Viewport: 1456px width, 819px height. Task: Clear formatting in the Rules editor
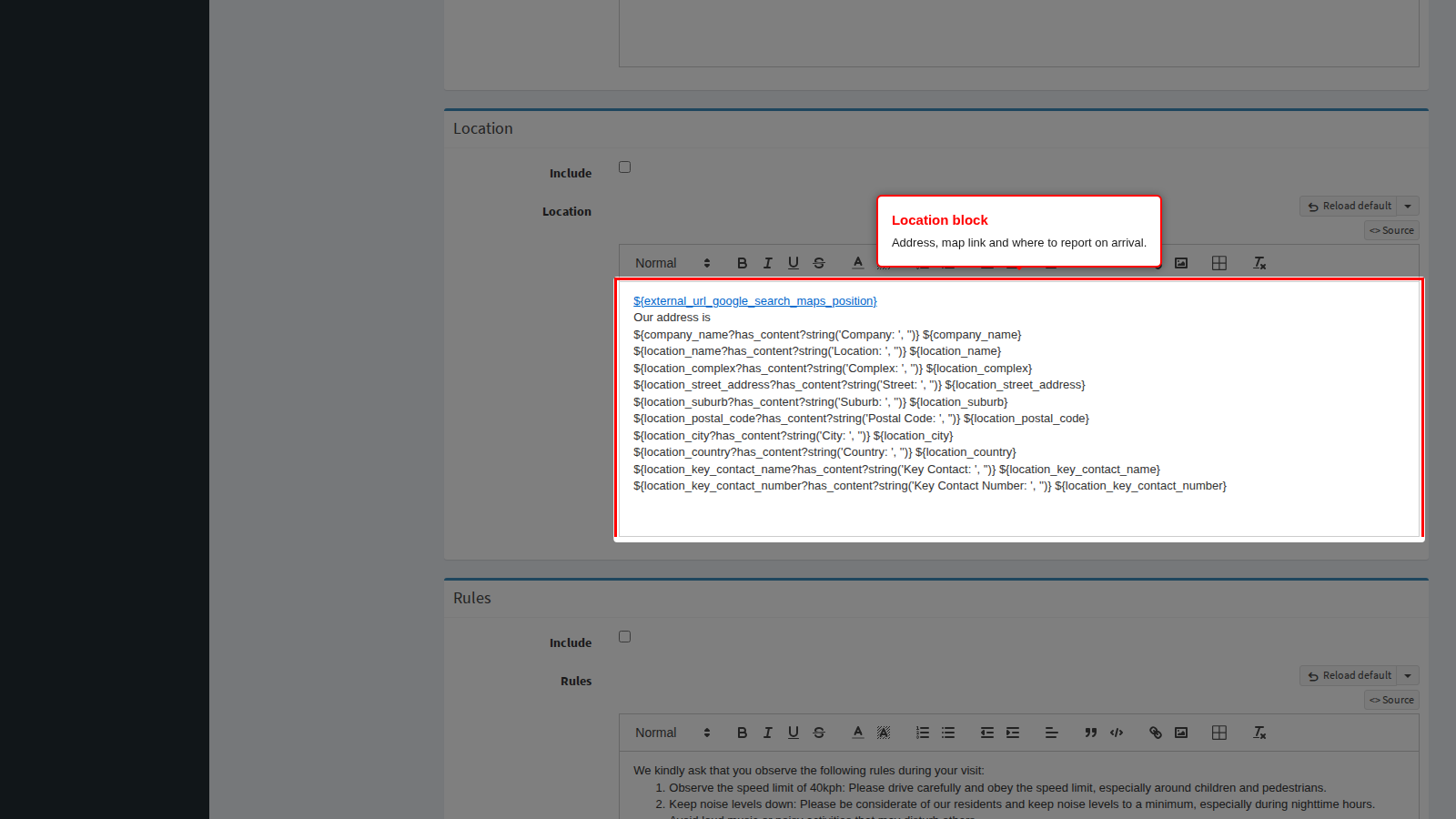pos(1259,733)
